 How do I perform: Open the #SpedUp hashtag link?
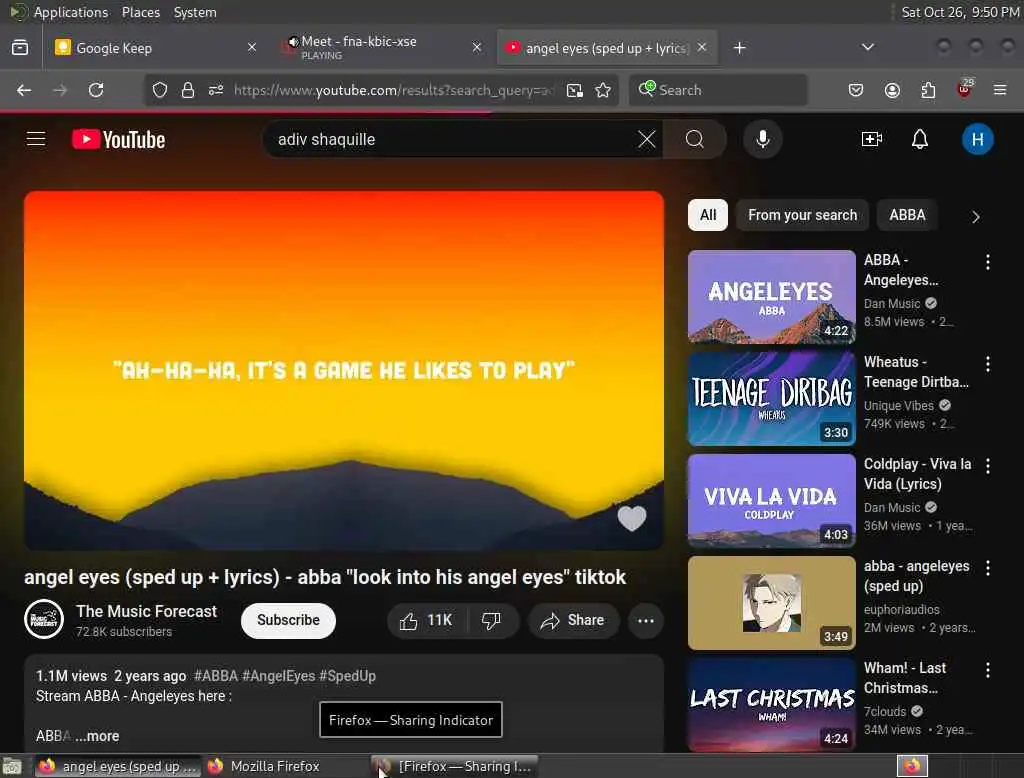click(347, 676)
